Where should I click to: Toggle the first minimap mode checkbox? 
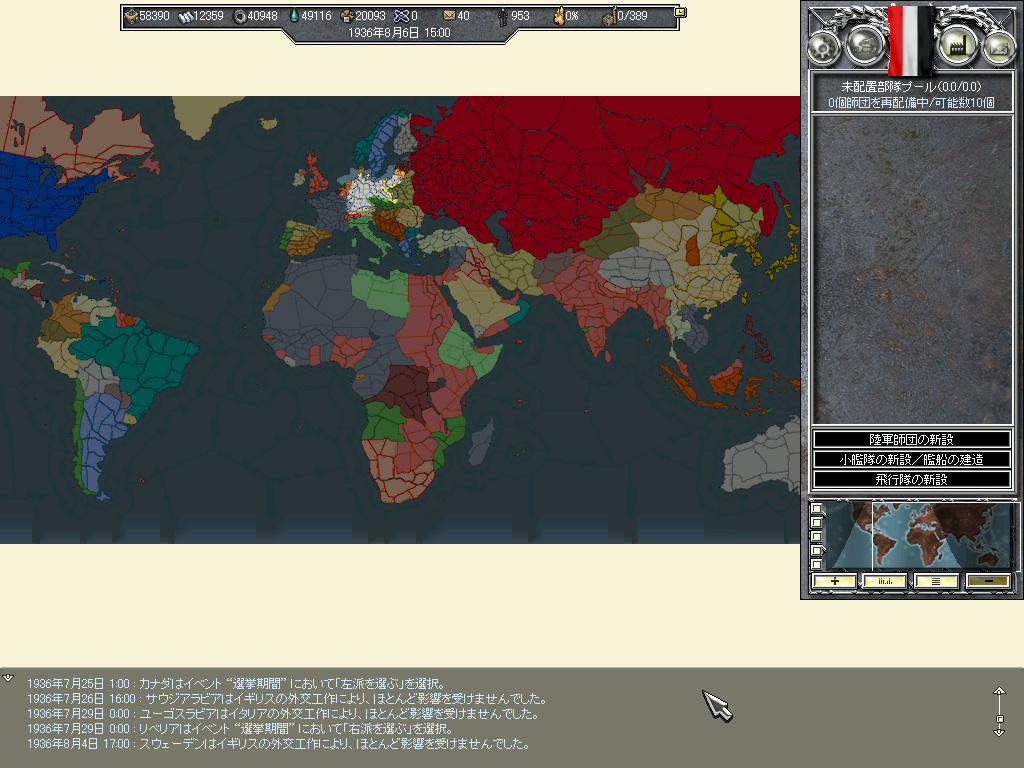click(816, 508)
